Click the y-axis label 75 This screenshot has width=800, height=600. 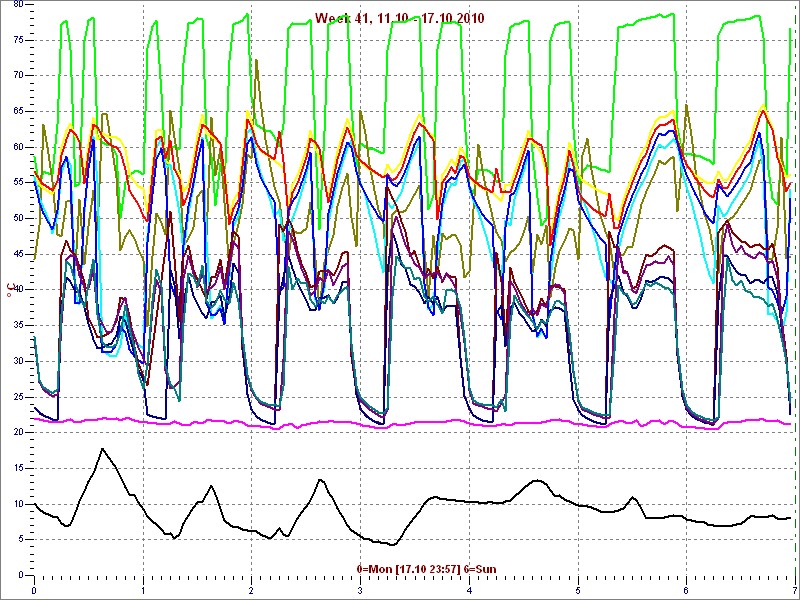[x=18, y=40]
